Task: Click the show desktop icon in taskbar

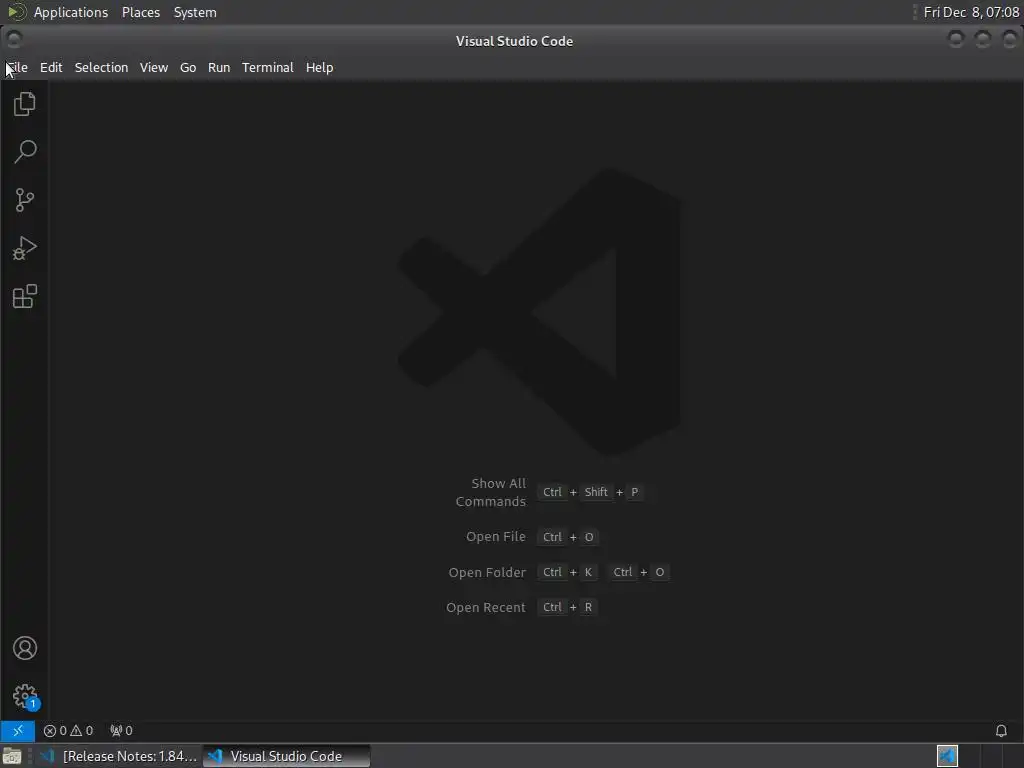Action: pyautogui.click(x=12, y=756)
